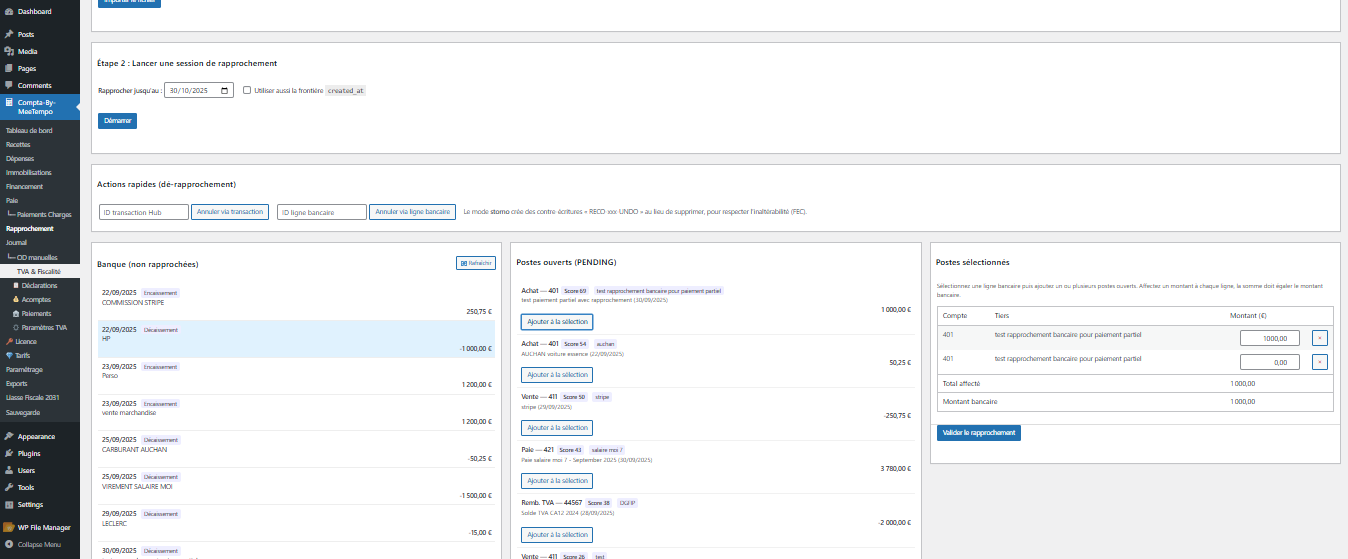Open Sauvegarde menu item
Image resolution: width=1348 pixels, height=559 pixels.
coord(24,411)
